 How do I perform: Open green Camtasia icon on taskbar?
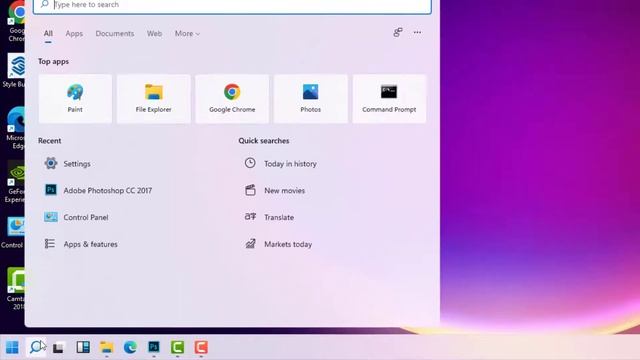click(178, 347)
